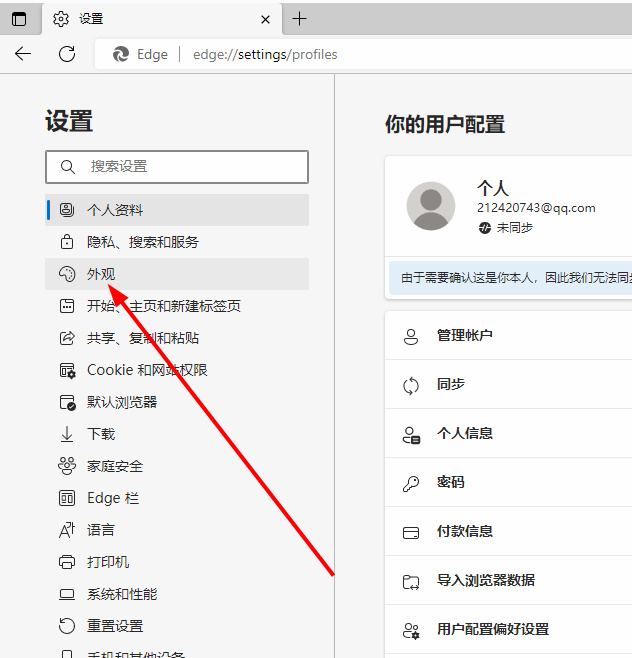Click the Edge logo in address bar
This screenshot has height=658, width=632.
(x=123, y=54)
